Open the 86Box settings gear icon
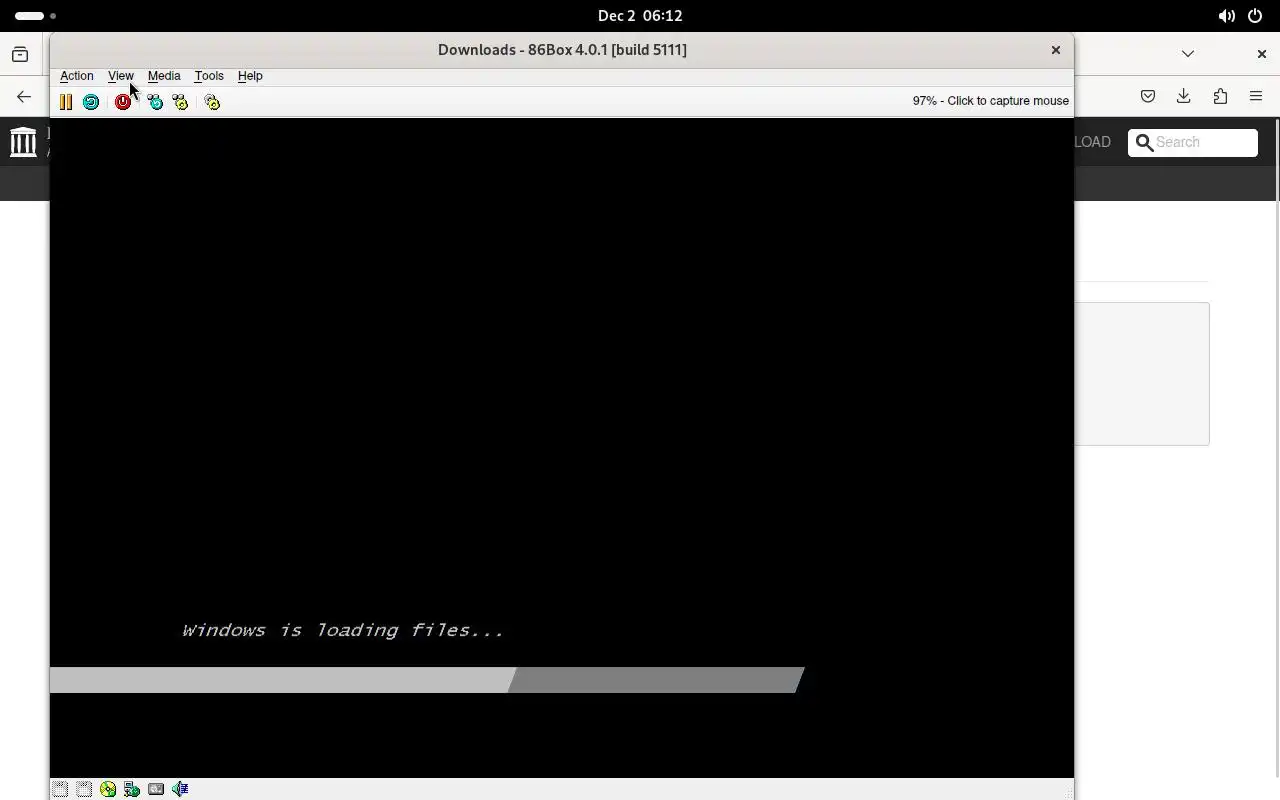The height and width of the screenshot is (800, 1280). [x=212, y=102]
